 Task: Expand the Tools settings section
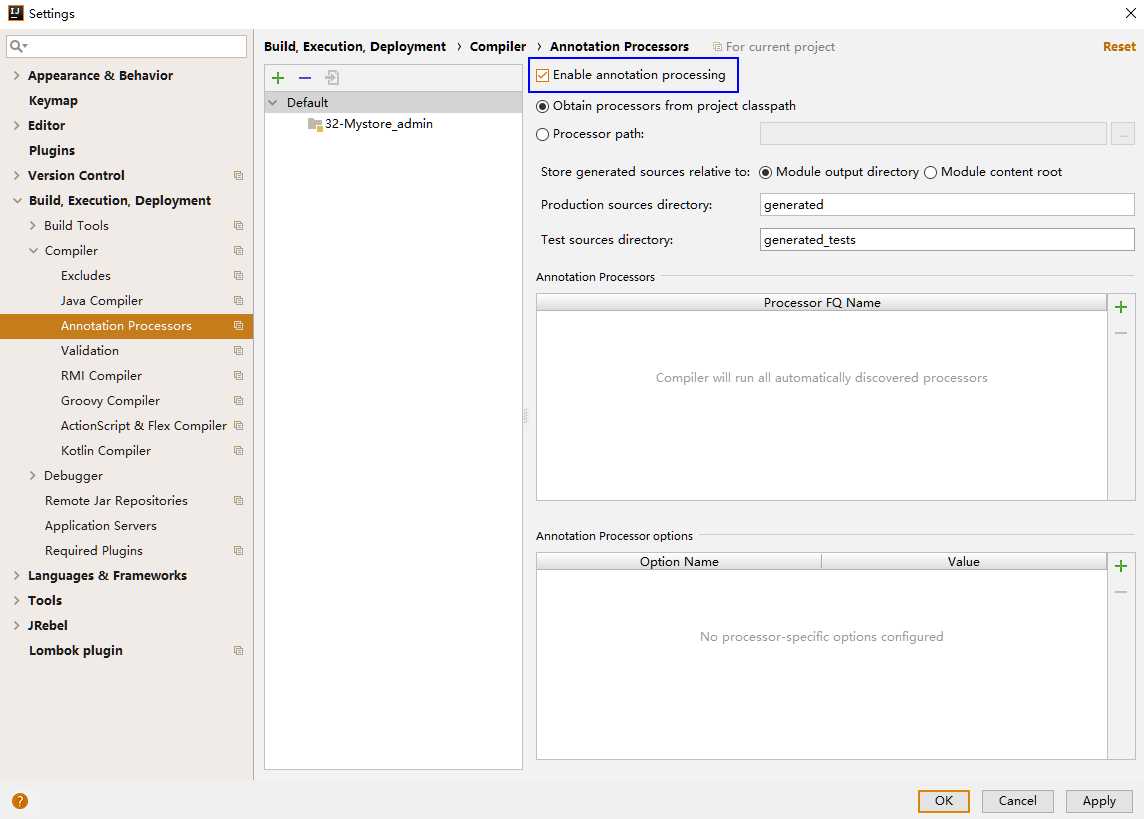[x=16, y=600]
